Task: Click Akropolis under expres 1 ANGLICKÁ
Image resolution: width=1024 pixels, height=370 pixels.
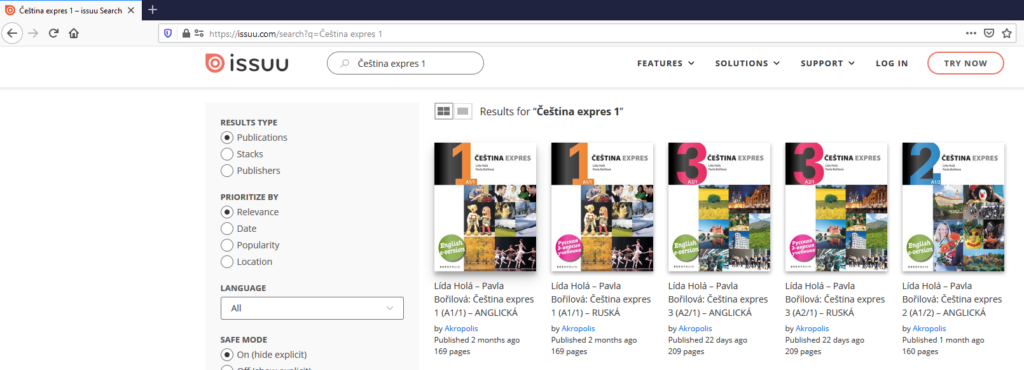Action: point(461,328)
